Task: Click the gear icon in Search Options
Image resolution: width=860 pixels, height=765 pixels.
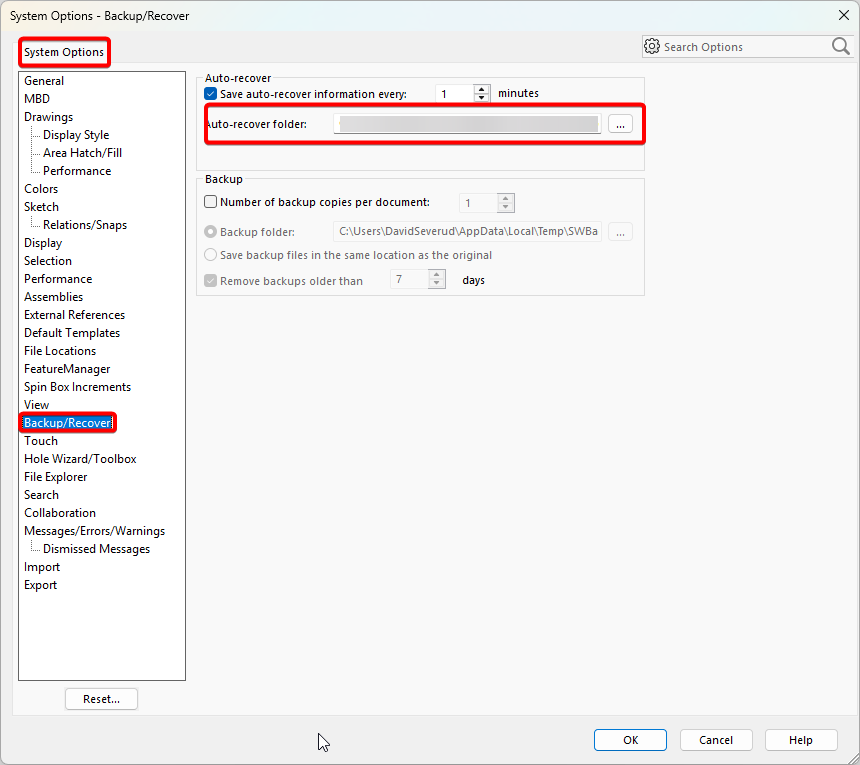Action: (x=652, y=47)
